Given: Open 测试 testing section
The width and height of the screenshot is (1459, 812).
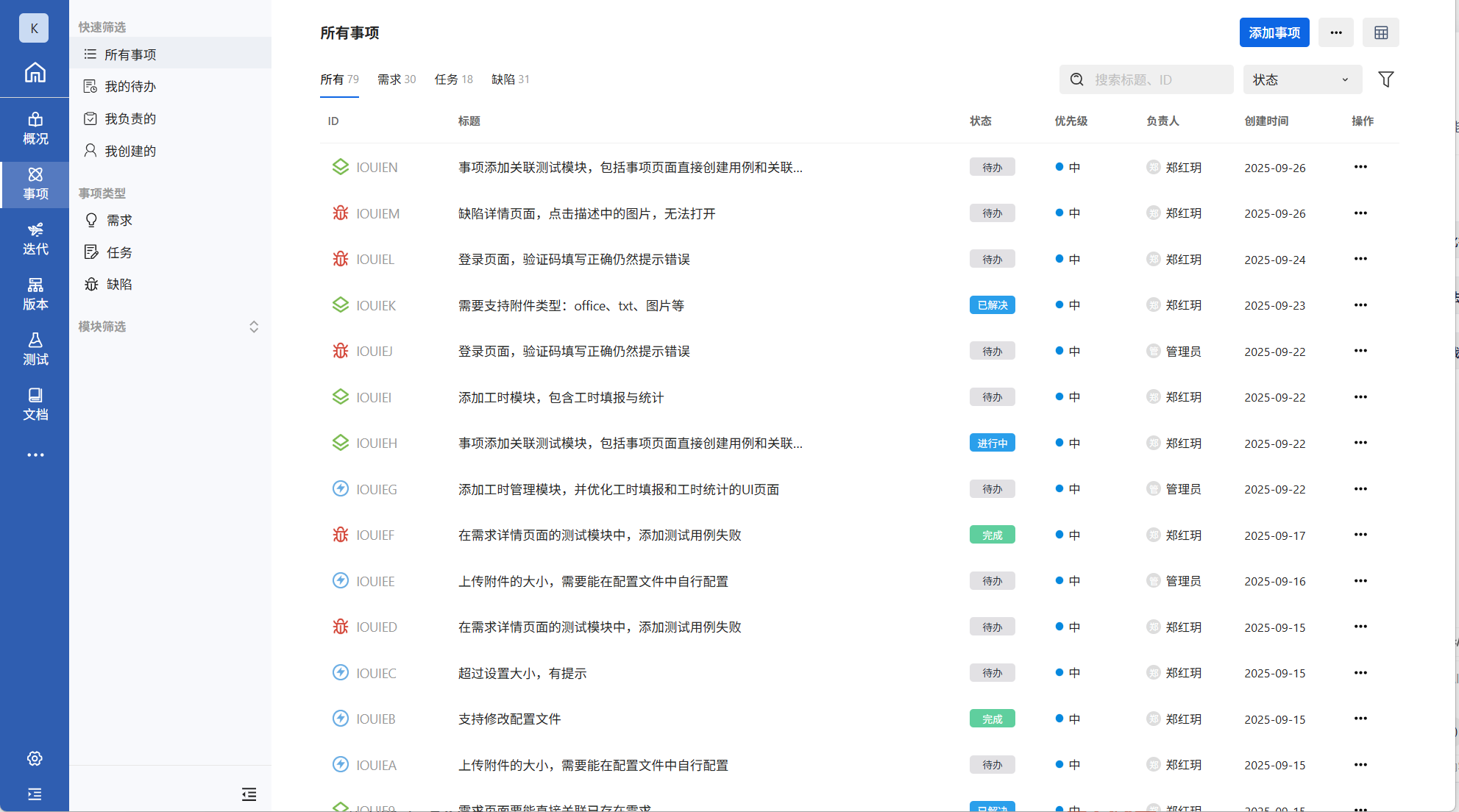Looking at the screenshot, I should pos(35,349).
